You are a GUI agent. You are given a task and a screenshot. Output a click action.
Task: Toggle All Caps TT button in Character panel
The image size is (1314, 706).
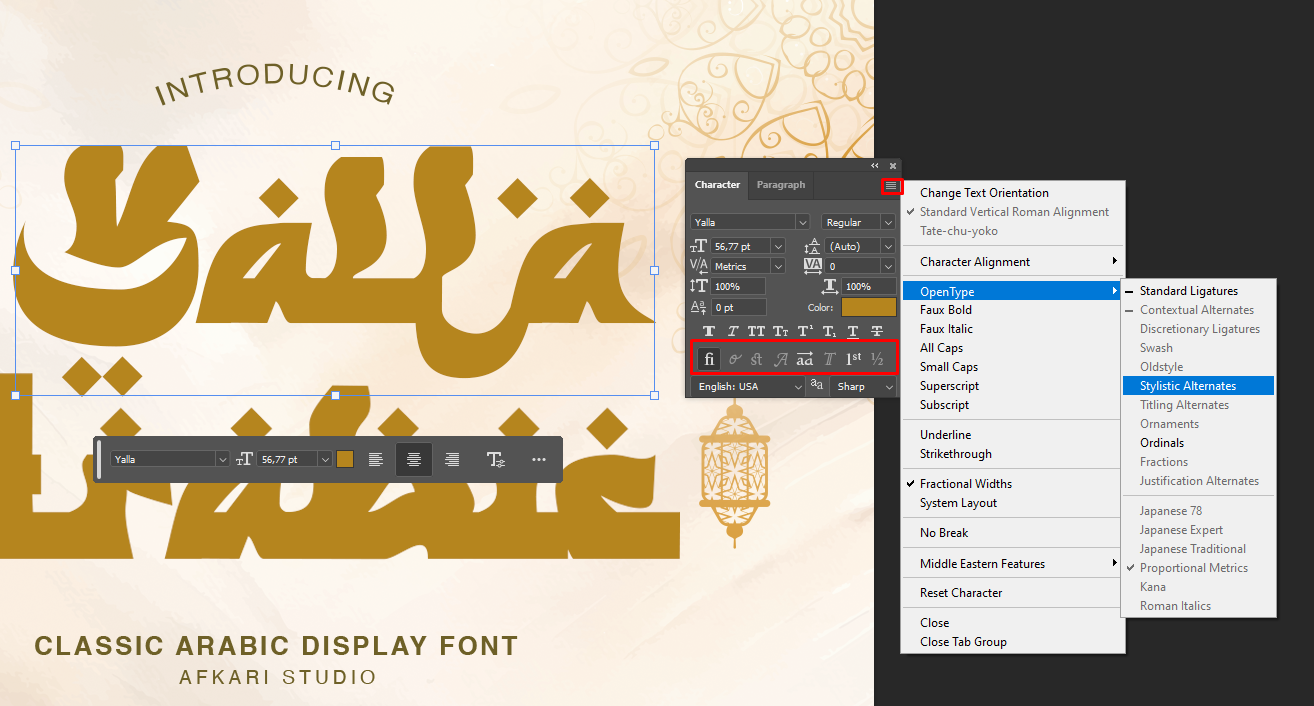tap(756, 331)
